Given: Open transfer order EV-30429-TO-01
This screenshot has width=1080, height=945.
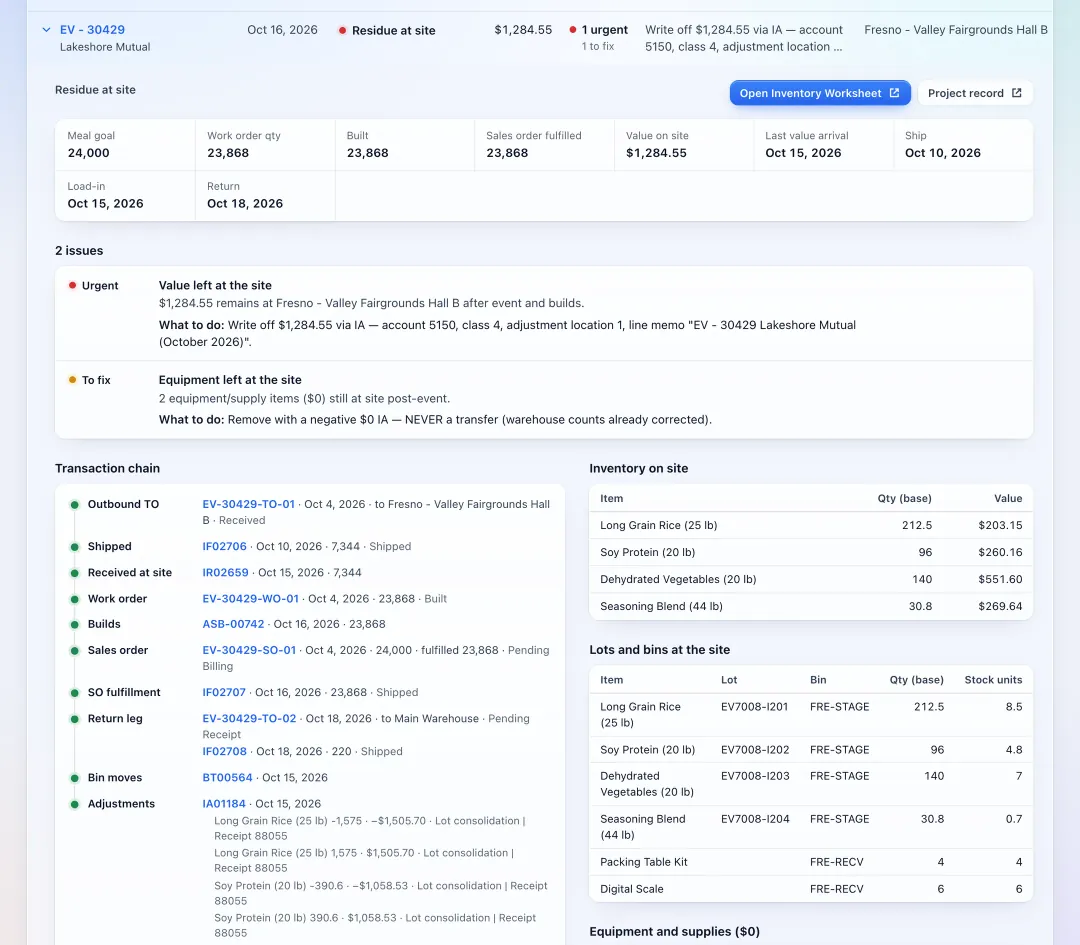Looking at the screenshot, I should click(x=249, y=504).
